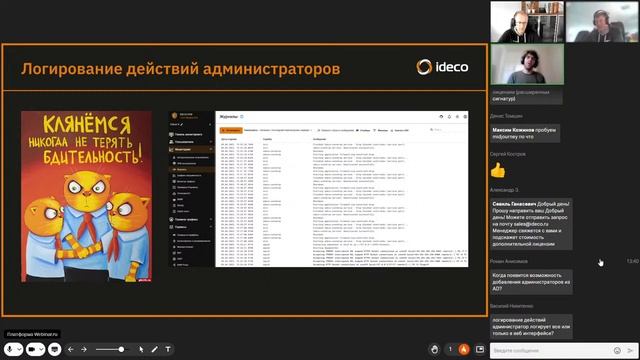Select the pointer cursor tool

click(x=141, y=349)
